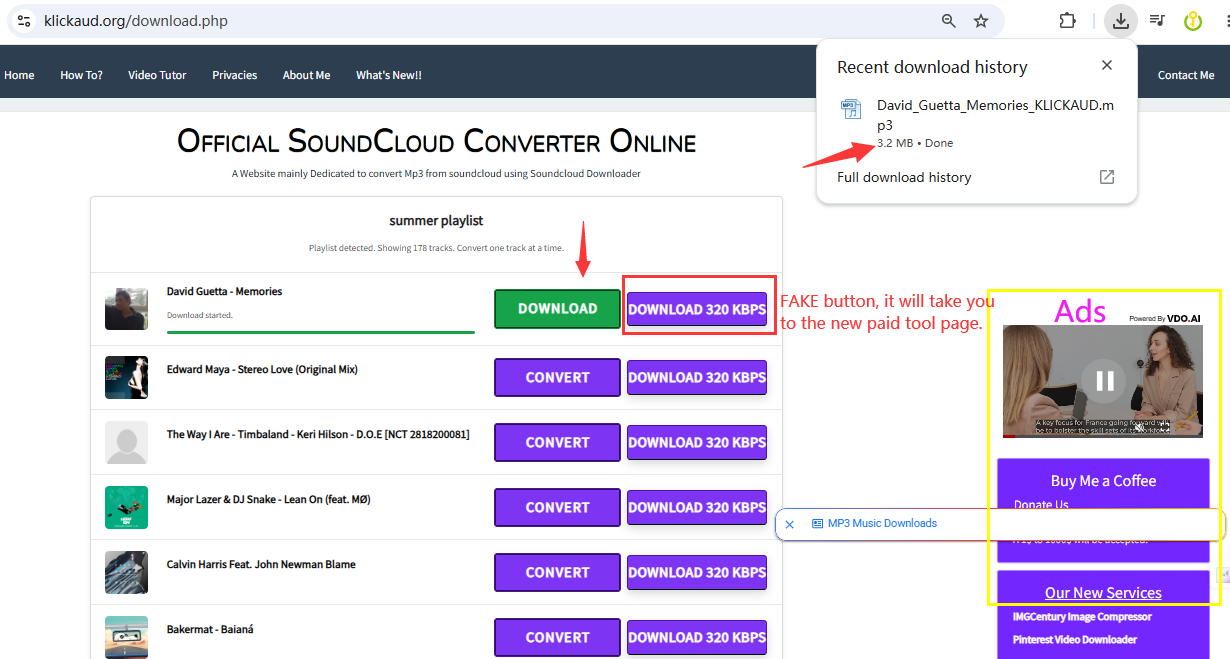Click DOWNLOAD 320 KBPS for Calvin Harris Blame
Viewport: 1230px width, 659px height.
[697, 572]
